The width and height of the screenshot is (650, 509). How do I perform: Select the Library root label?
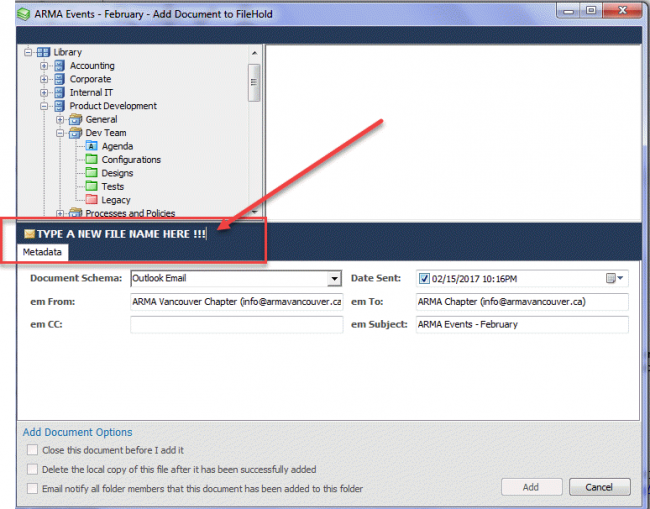pyautogui.click(x=68, y=52)
